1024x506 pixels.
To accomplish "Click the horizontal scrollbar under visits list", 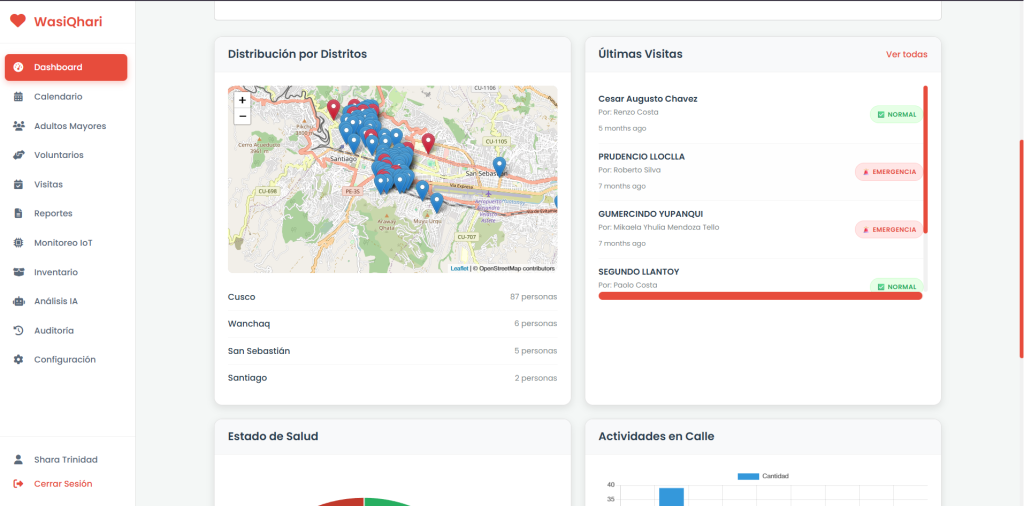I will [x=760, y=296].
